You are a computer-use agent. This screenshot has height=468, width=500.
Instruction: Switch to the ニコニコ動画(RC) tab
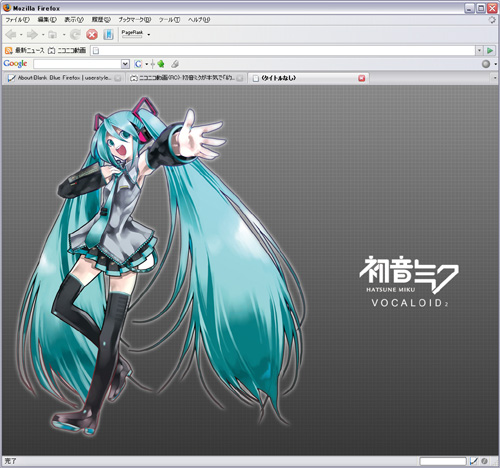[187, 78]
